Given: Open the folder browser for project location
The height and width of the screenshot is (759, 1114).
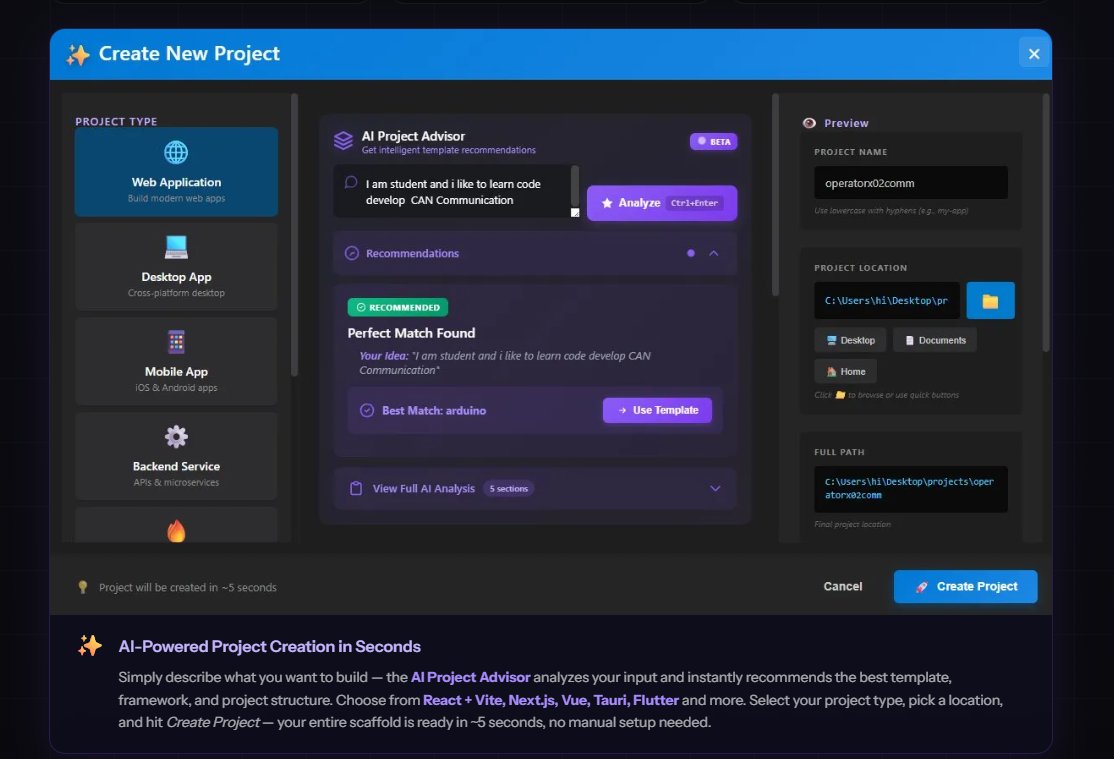Looking at the screenshot, I should (x=990, y=300).
